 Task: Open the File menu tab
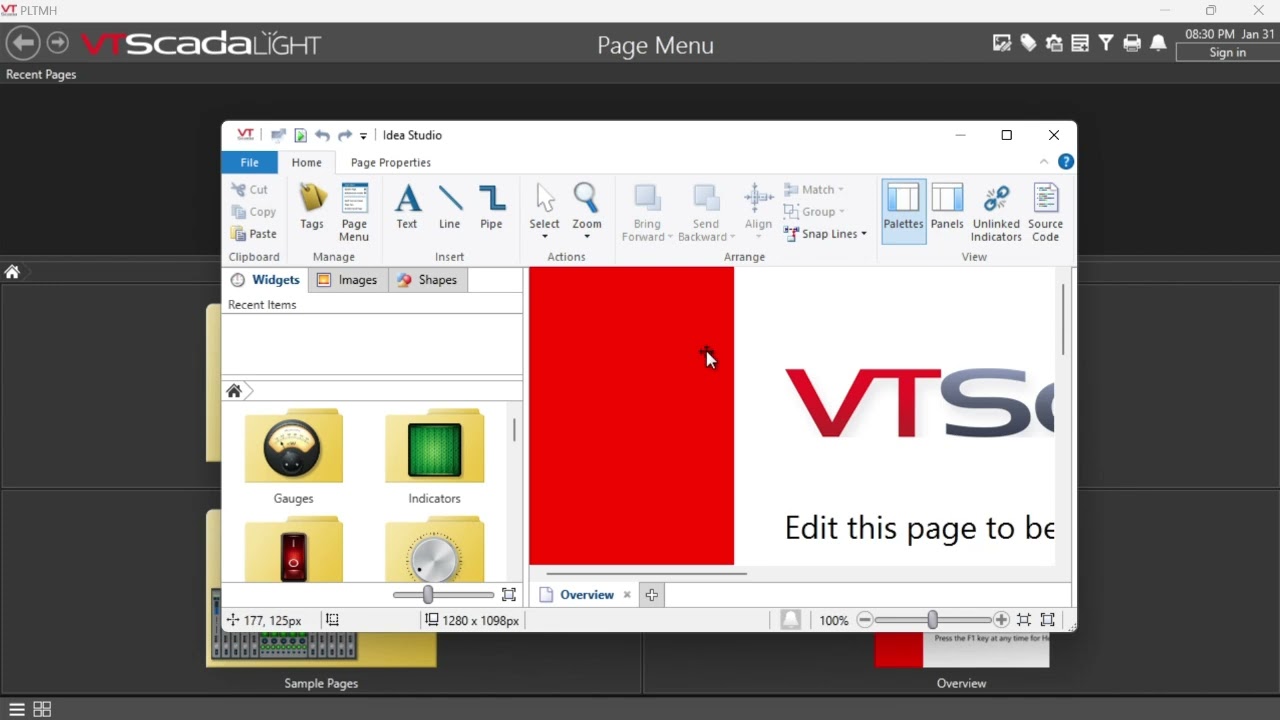pos(250,162)
